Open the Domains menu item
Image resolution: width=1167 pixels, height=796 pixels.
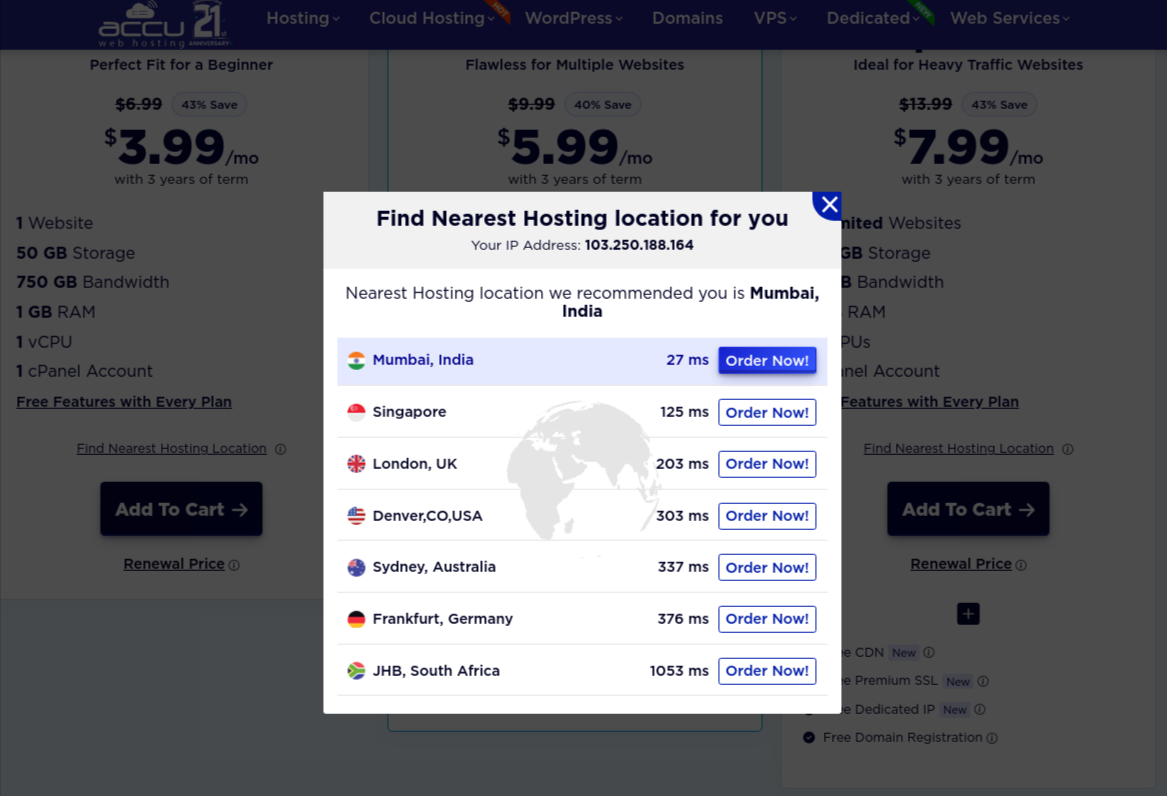pyautogui.click(x=687, y=18)
